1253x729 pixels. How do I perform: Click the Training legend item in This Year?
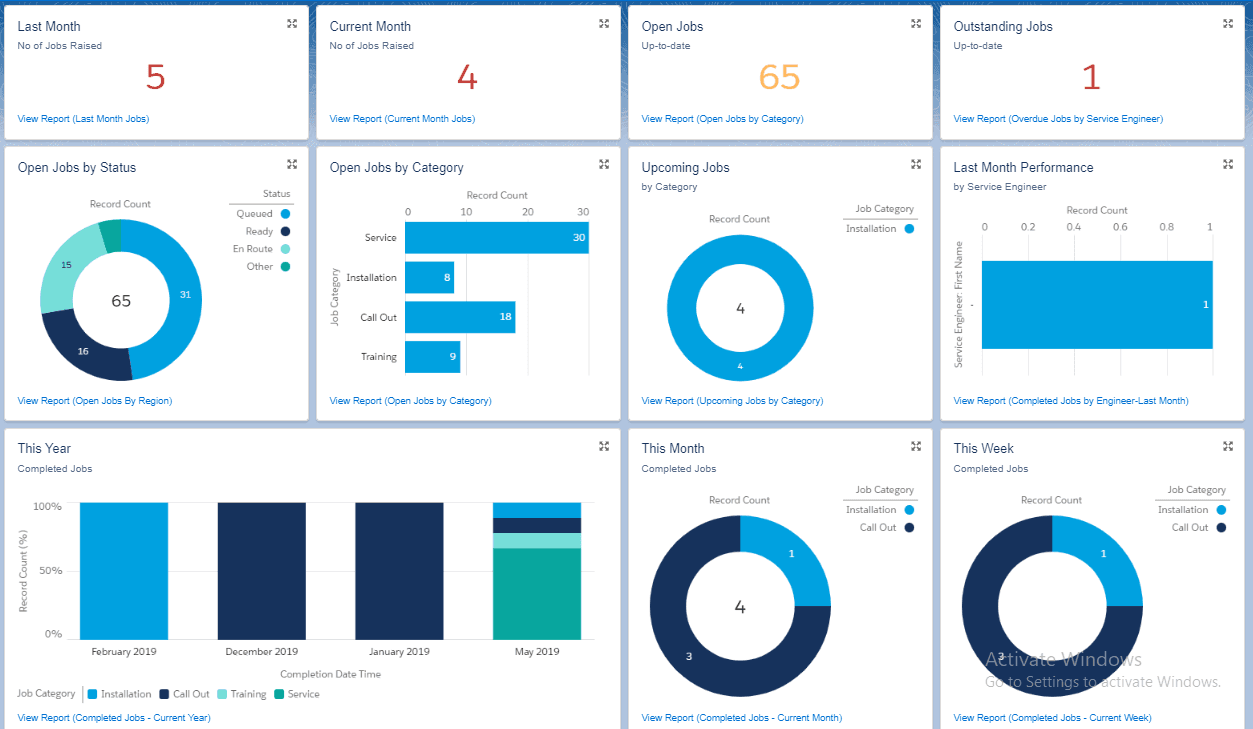(242, 694)
